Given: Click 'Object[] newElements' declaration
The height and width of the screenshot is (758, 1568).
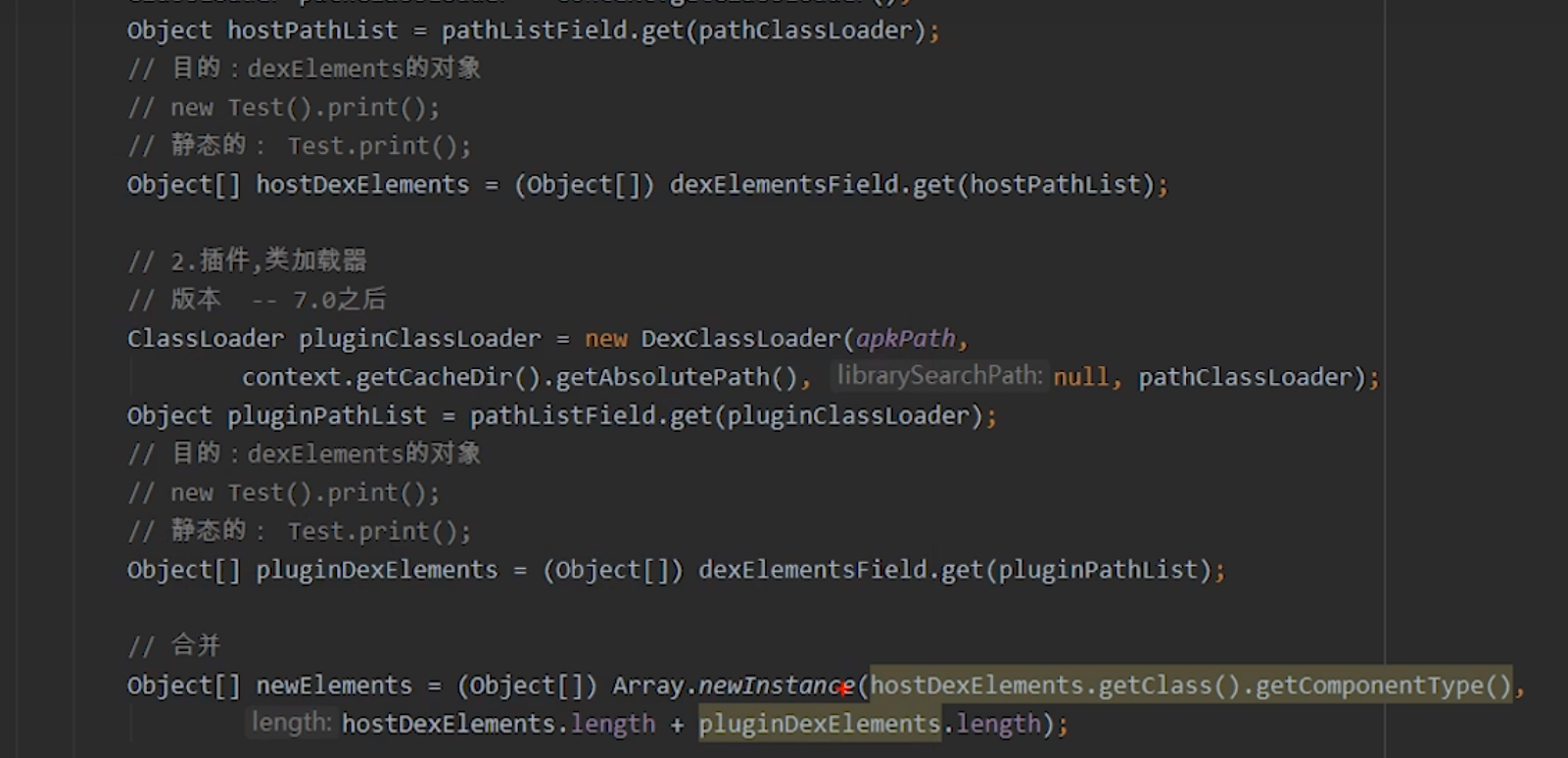Looking at the screenshot, I should tap(269, 686).
